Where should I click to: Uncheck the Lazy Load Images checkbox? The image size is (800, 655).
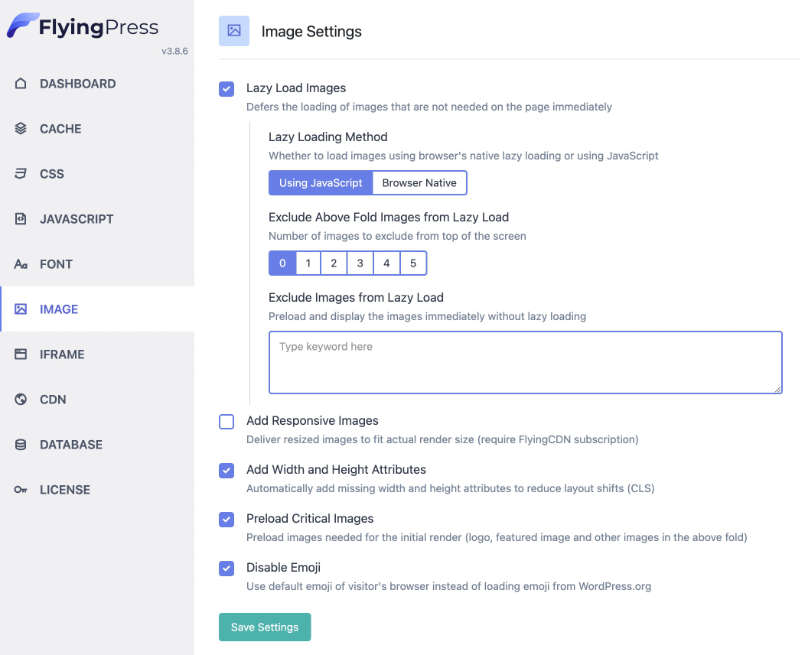click(227, 89)
